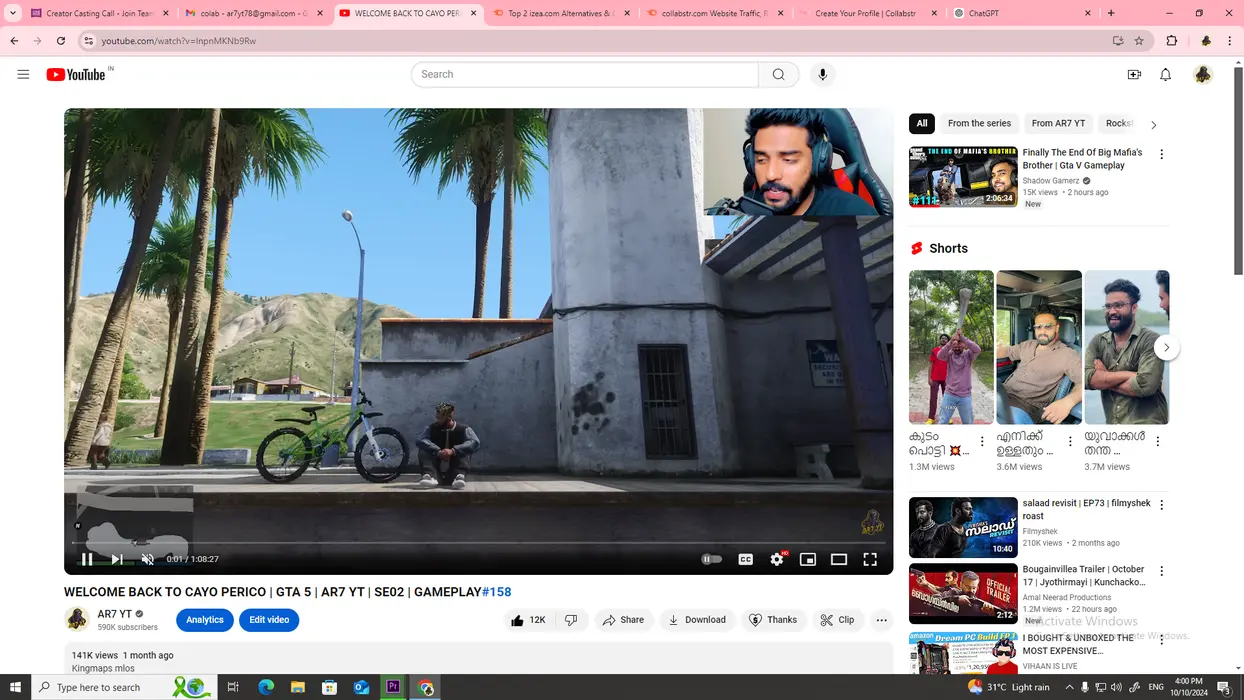Screen dimensions: 1244x700
Task: Click the browser address bar URL
Action: (x=179, y=41)
